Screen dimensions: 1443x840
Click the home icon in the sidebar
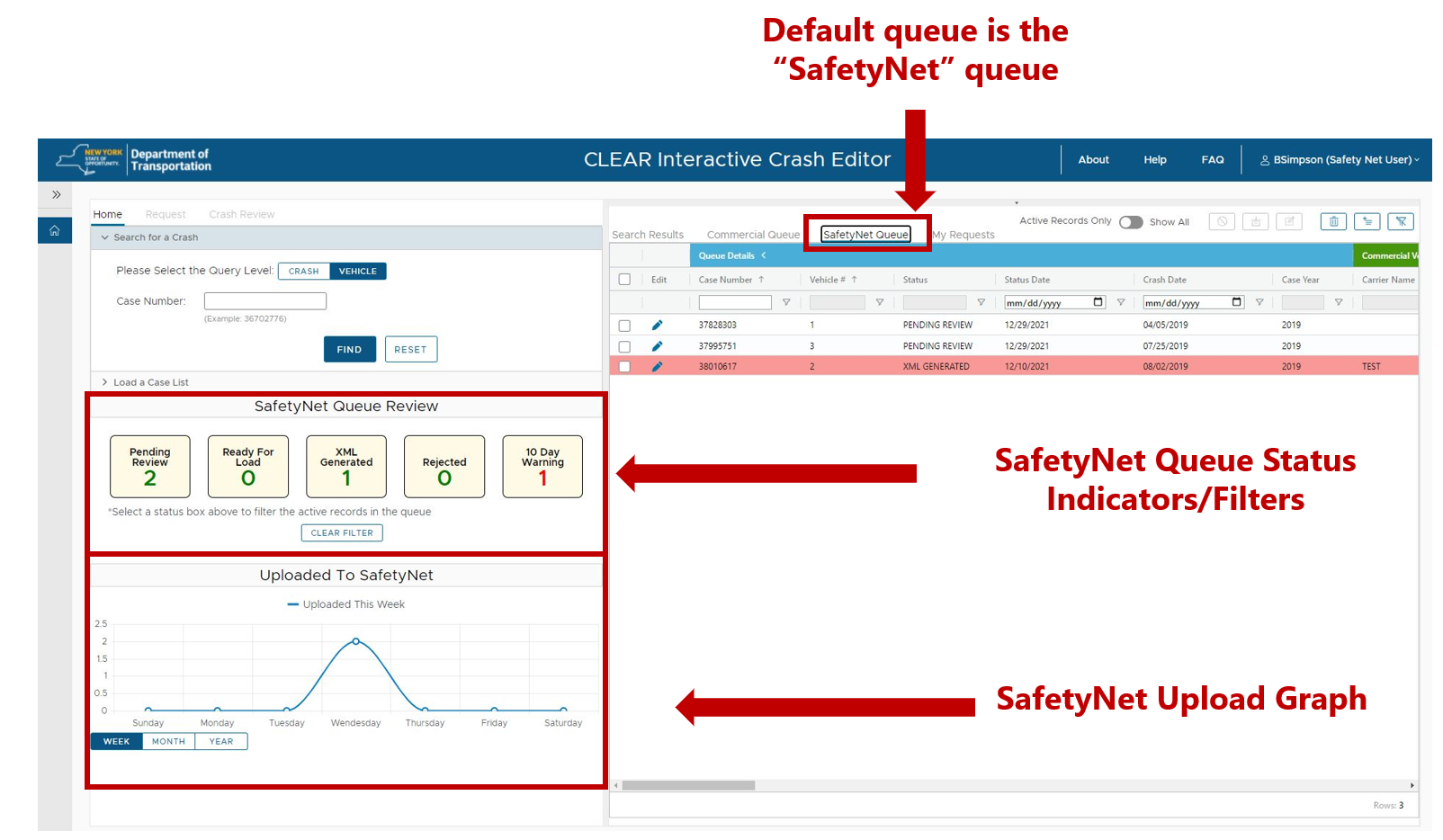click(x=55, y=231)
